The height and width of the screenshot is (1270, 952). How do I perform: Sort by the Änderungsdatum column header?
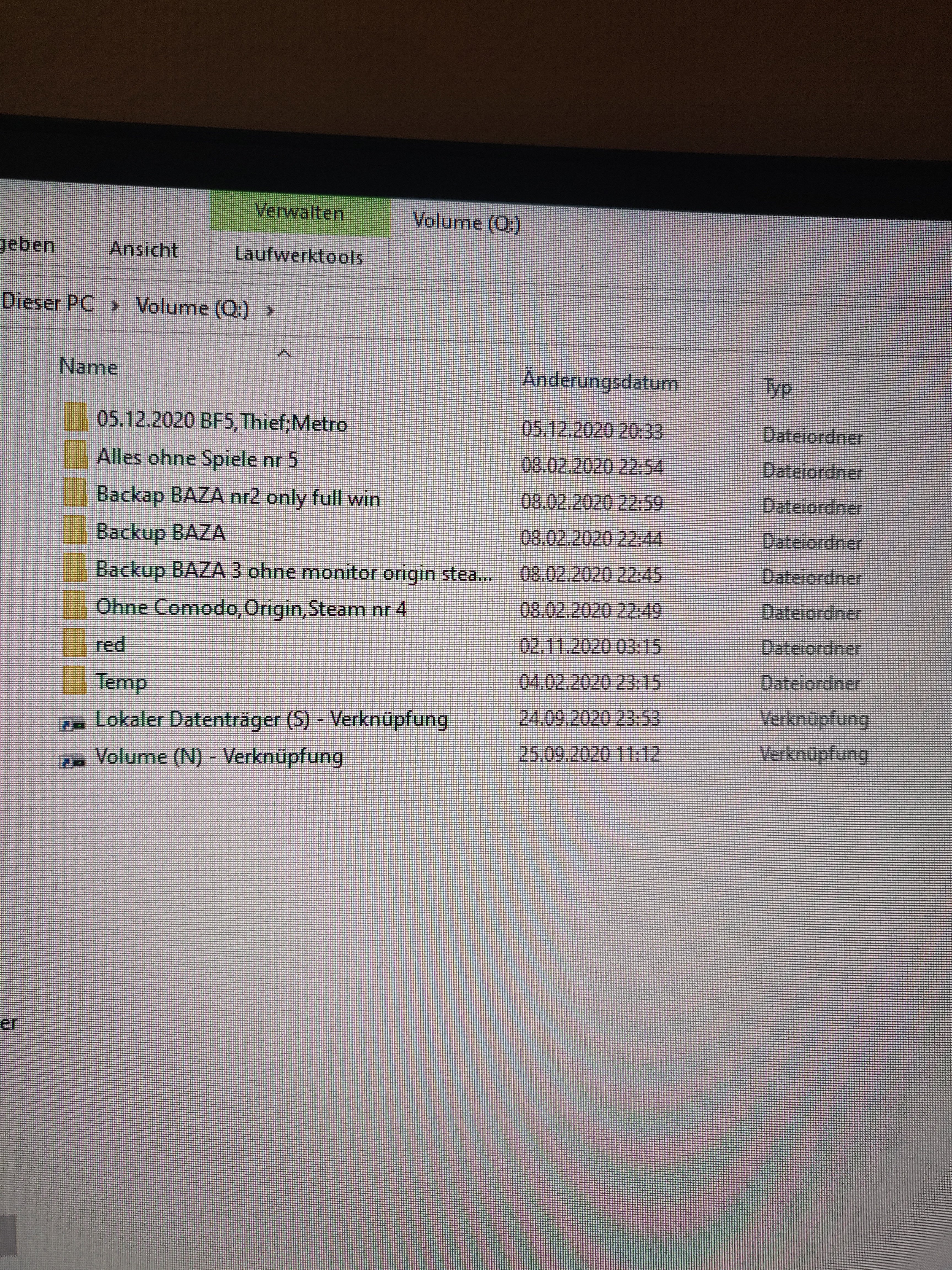tap(600, 382)
